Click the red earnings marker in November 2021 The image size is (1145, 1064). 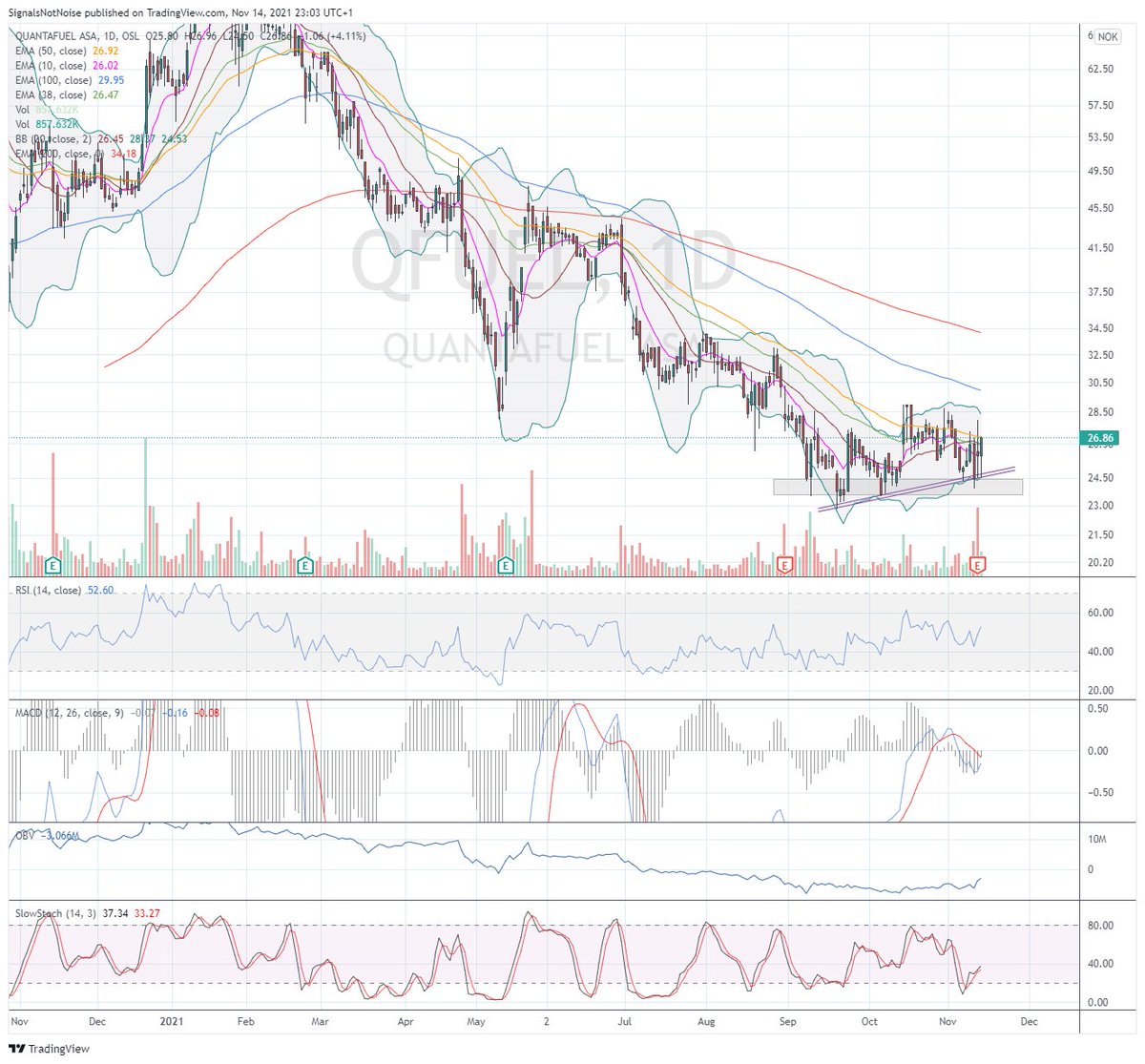(x=978, y=565)
